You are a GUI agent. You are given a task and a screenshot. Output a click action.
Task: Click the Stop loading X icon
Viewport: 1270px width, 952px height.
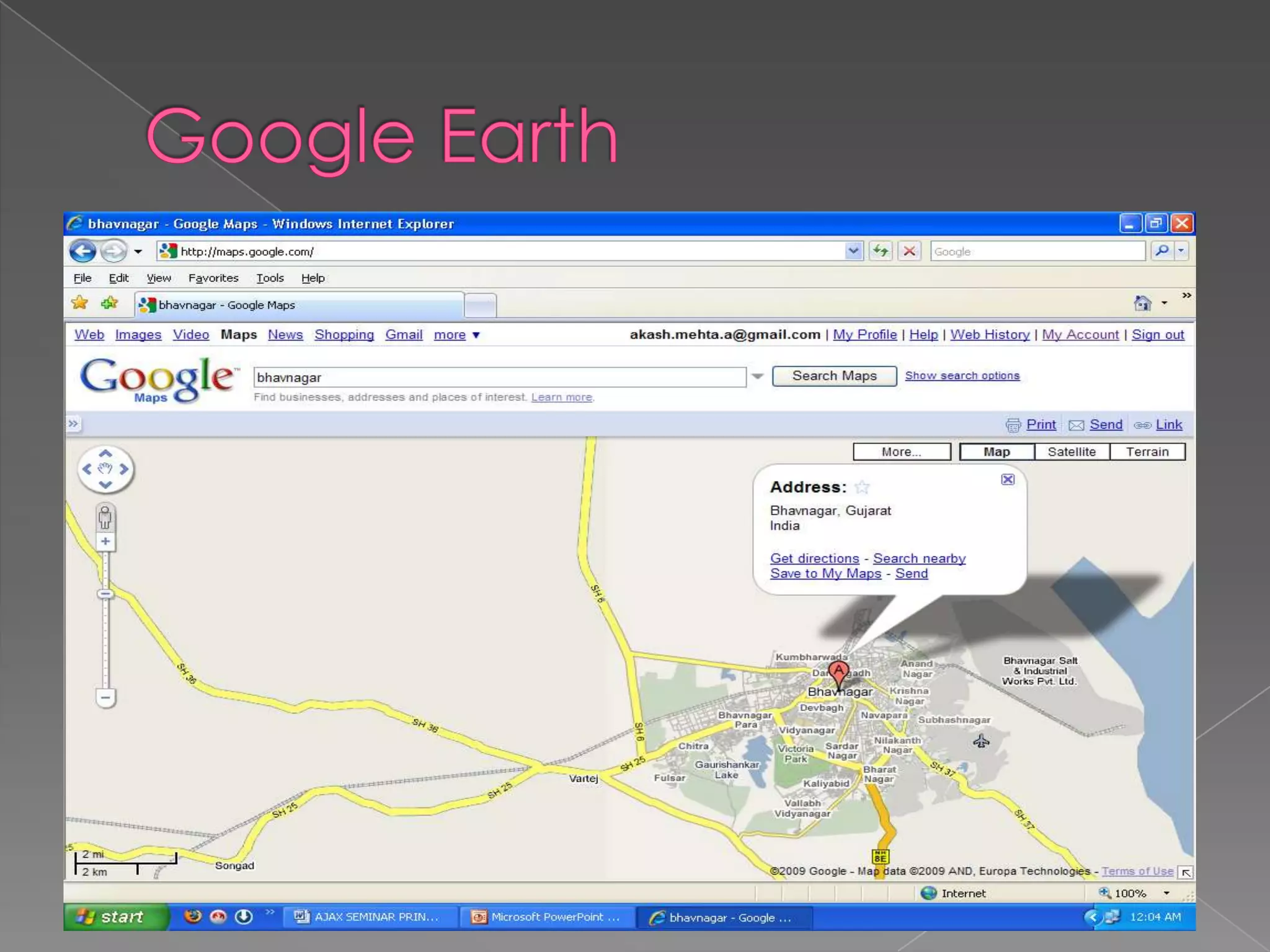point(909,251)
